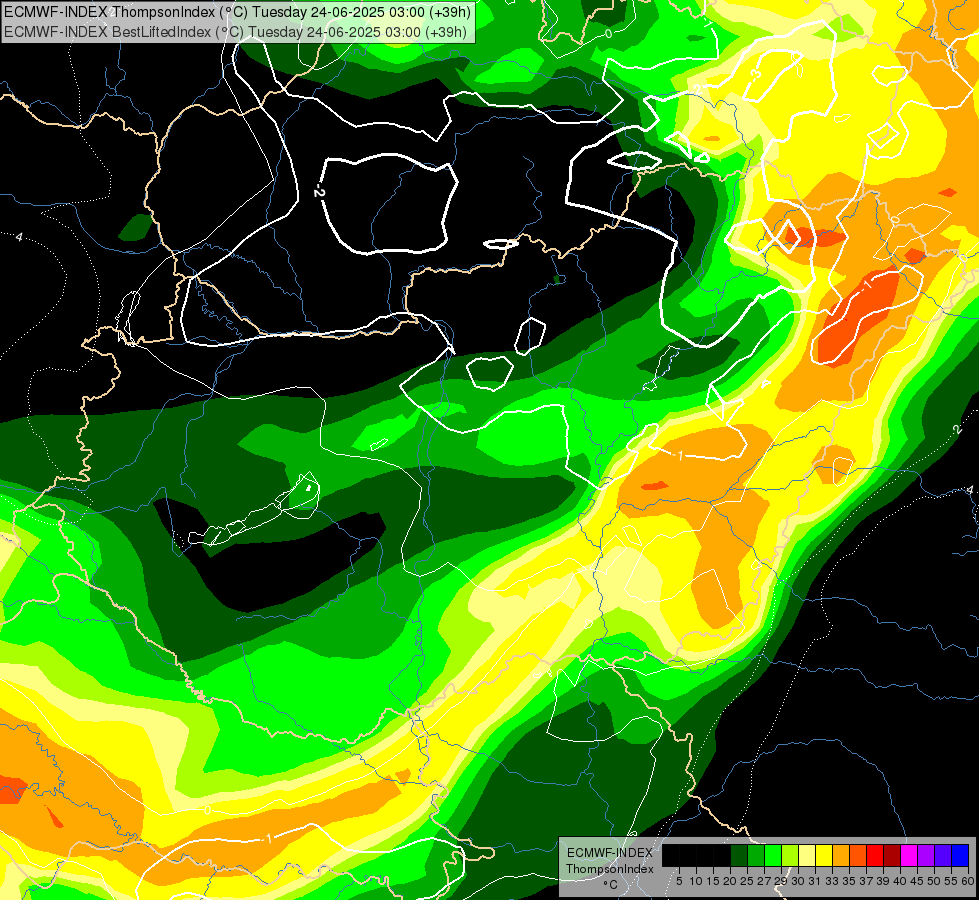The width and height of the screenshot is (979, 900).
Task: Click the ThompsonIndex title line at top
Action: point(237,11)
